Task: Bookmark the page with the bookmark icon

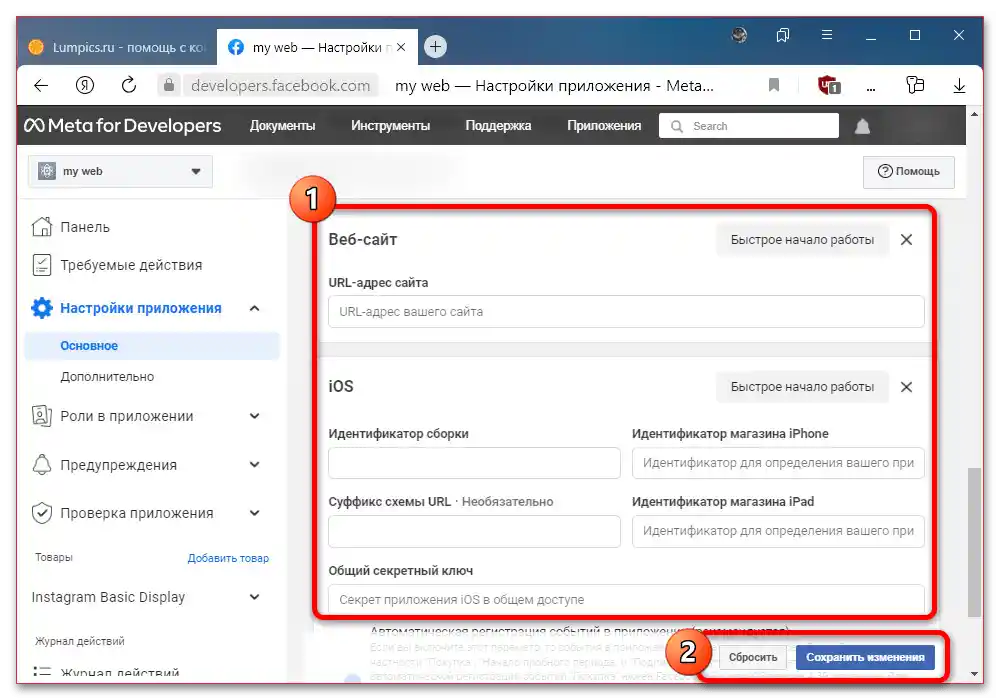Action: point(774,85)
